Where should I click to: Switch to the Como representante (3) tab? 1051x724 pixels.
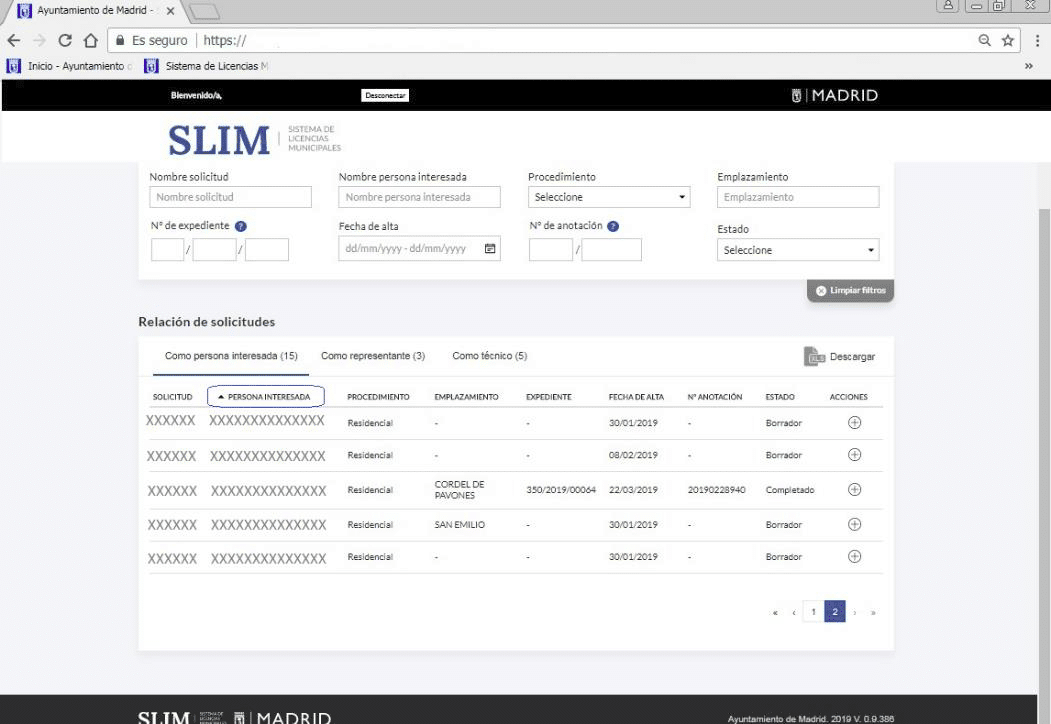click(x=373, y=356)
